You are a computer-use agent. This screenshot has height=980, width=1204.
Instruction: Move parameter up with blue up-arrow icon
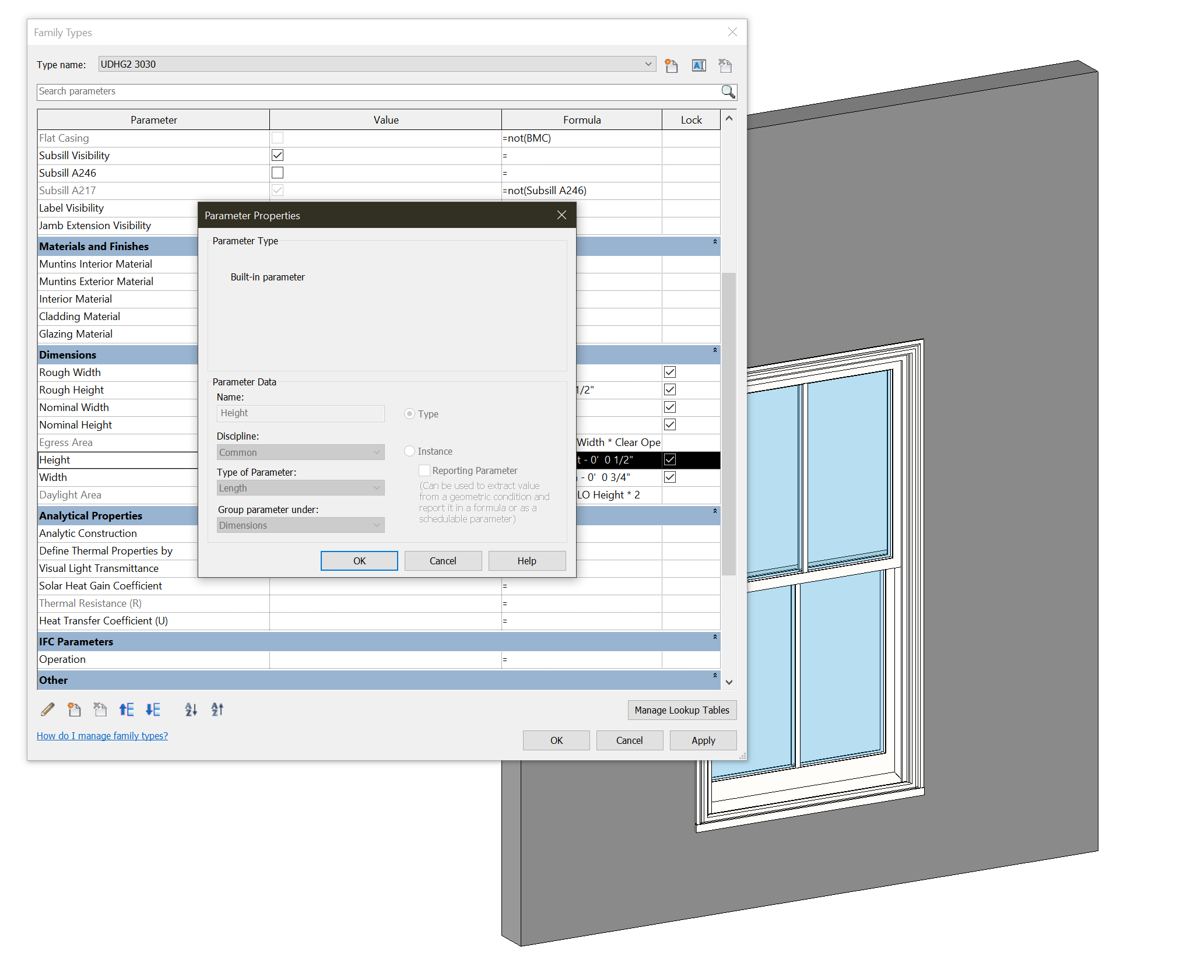click(127, 709)
